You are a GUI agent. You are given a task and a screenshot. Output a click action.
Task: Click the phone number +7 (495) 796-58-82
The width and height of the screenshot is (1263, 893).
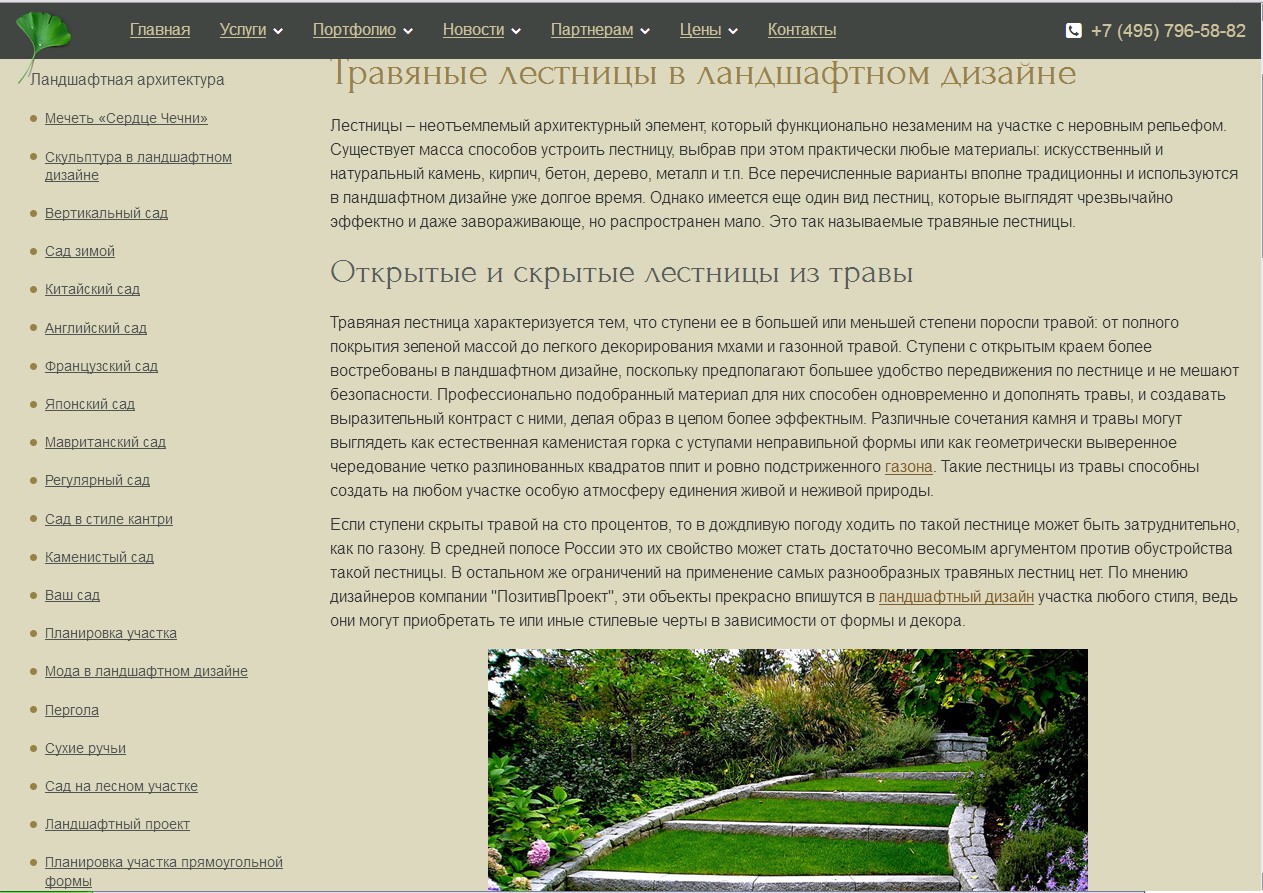coord(1168,31)
